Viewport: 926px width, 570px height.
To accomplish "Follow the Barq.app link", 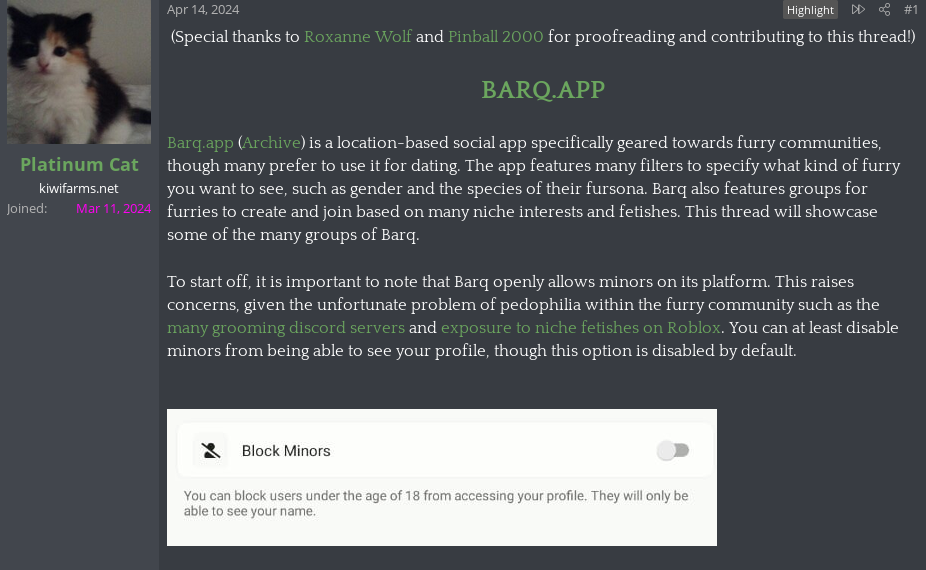I will [200, 143].
